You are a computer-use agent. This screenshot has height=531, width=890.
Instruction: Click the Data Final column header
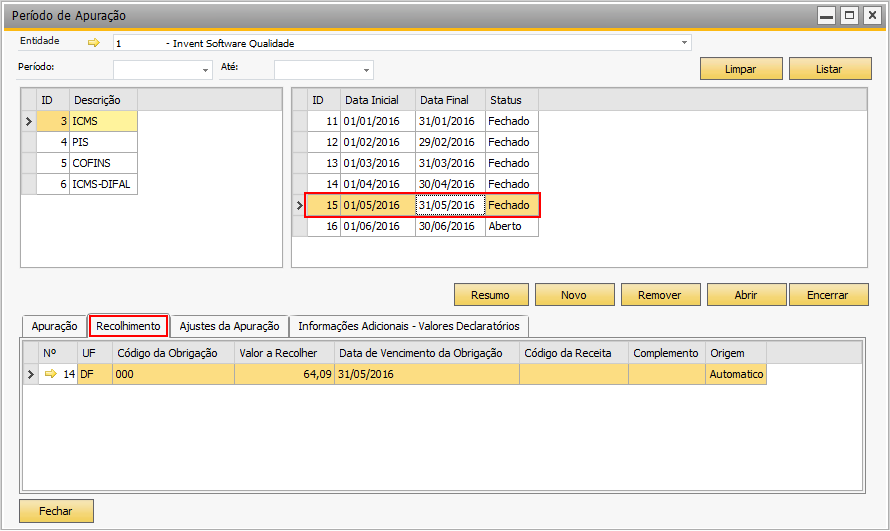(x=450, y=100)
